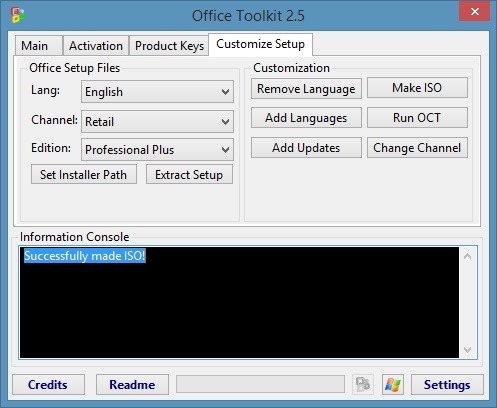Open the Lang dropdown showing English

pyautogui.click(x=157, y=92)
